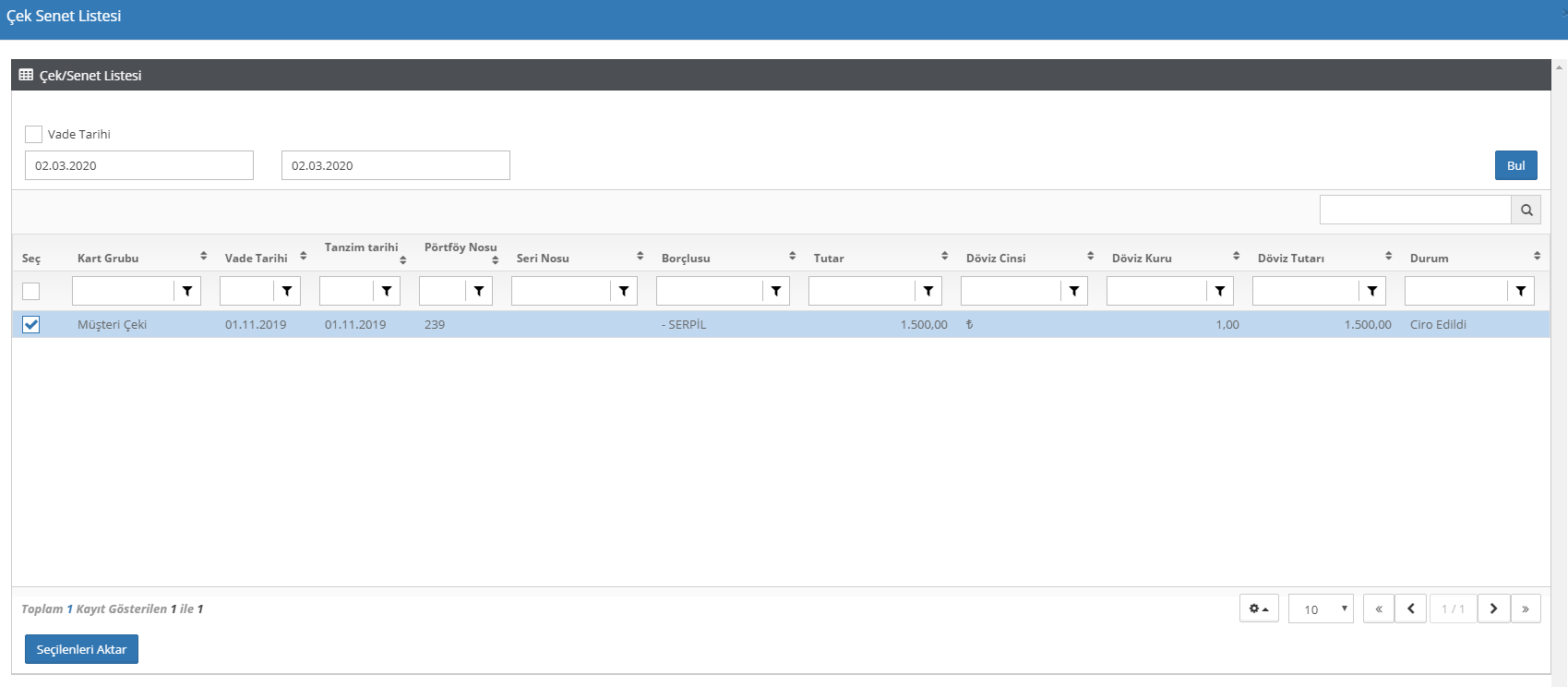
Task: Open the gear settings dropdown
Action: (1259, 609)
